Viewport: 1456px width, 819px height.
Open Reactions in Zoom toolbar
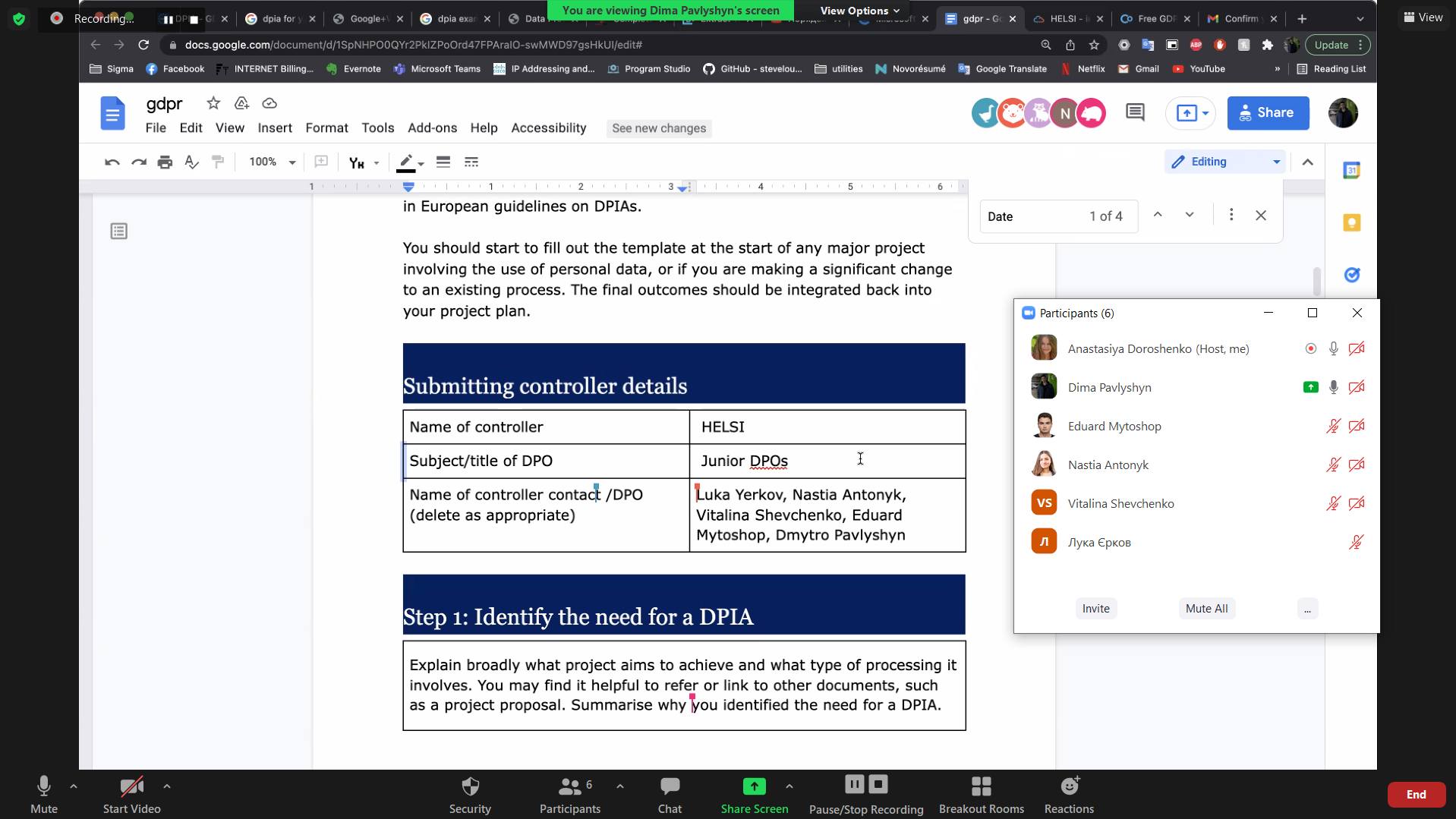click(x=1068, y=794)
